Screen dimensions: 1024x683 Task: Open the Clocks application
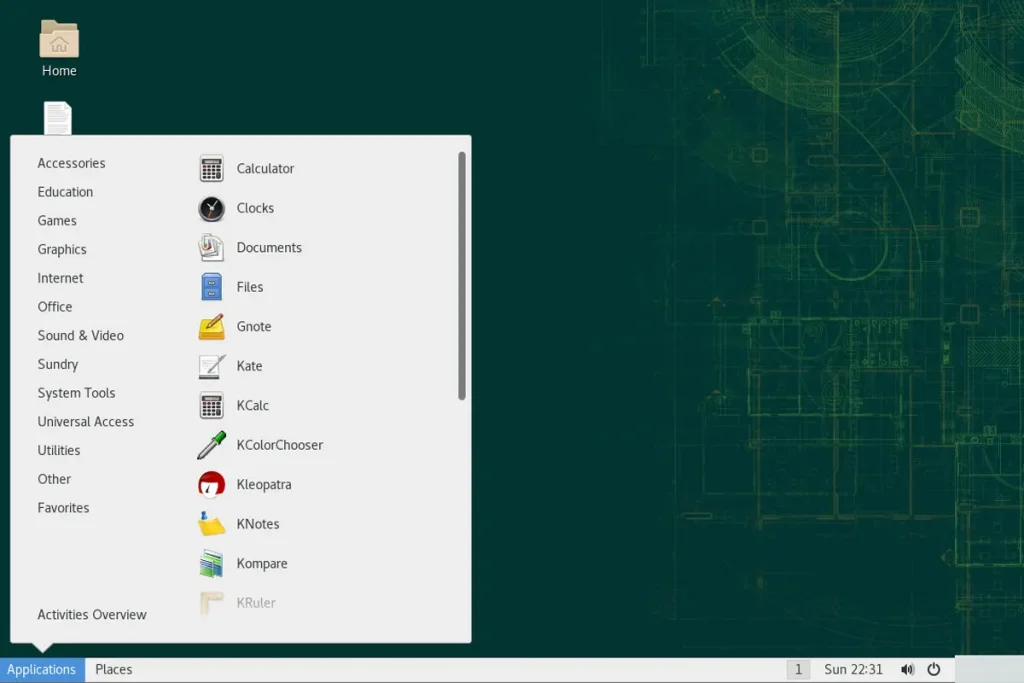tap(256, 208)
